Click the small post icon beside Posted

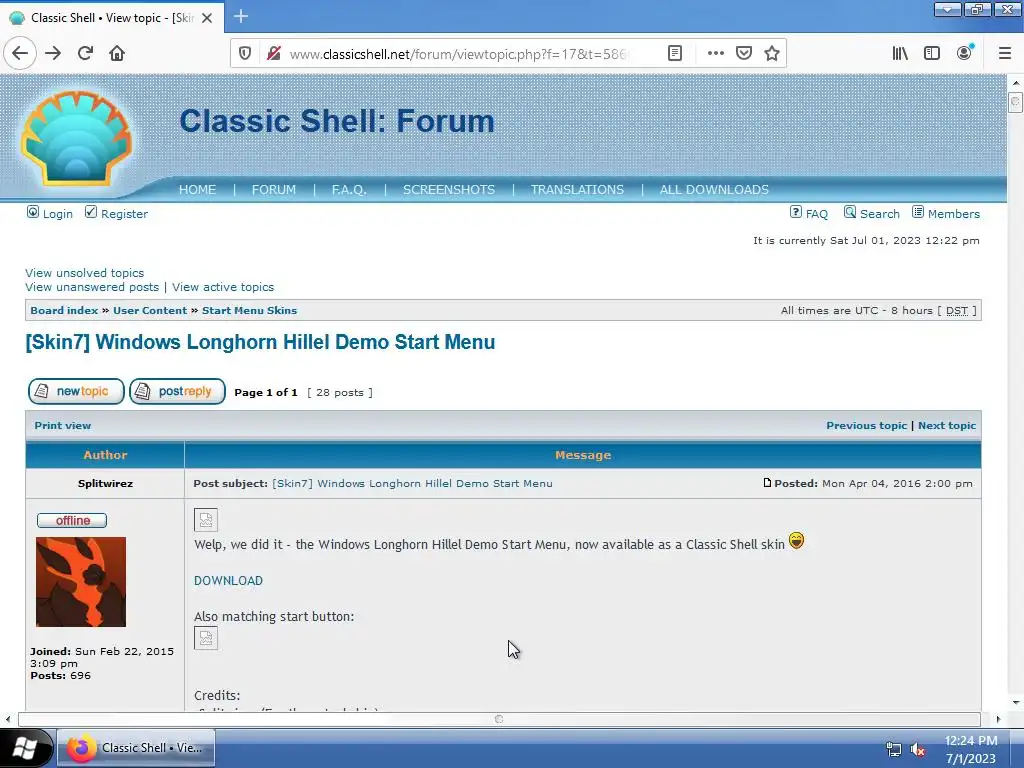767,483
